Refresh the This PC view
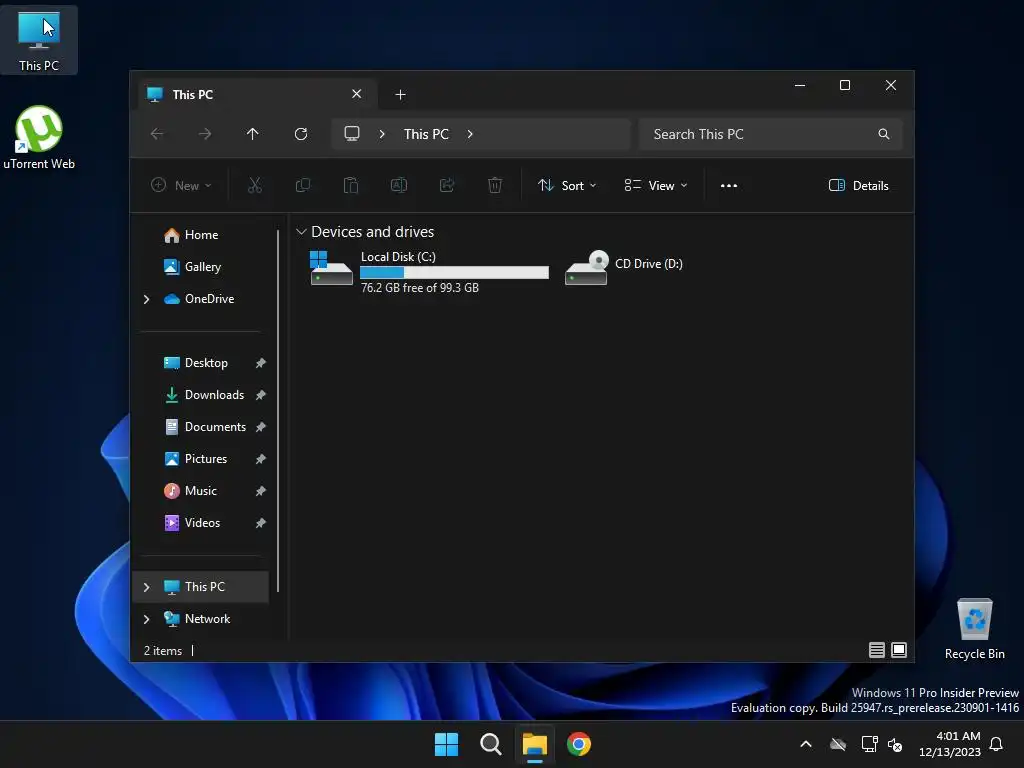Screen dimensions: 1024x768 point(301,134)
